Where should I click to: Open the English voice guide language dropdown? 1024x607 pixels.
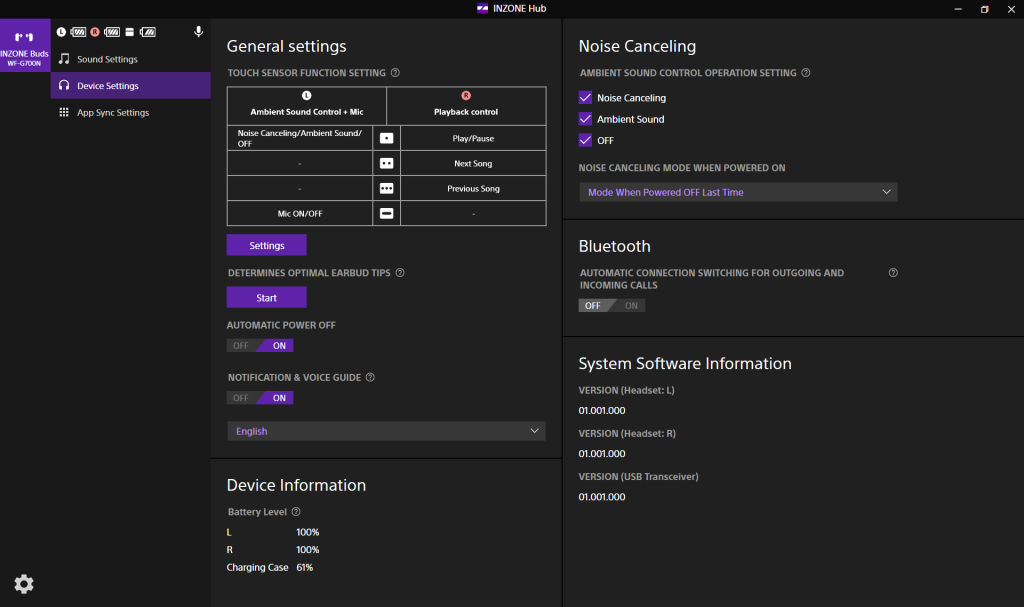pos(387,431)
